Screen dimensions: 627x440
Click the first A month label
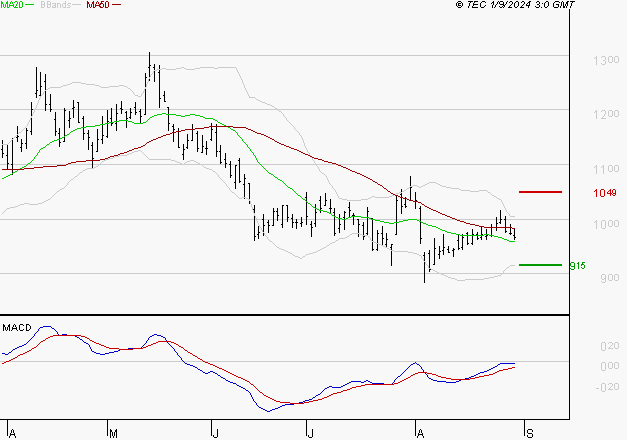click(13, 434)
